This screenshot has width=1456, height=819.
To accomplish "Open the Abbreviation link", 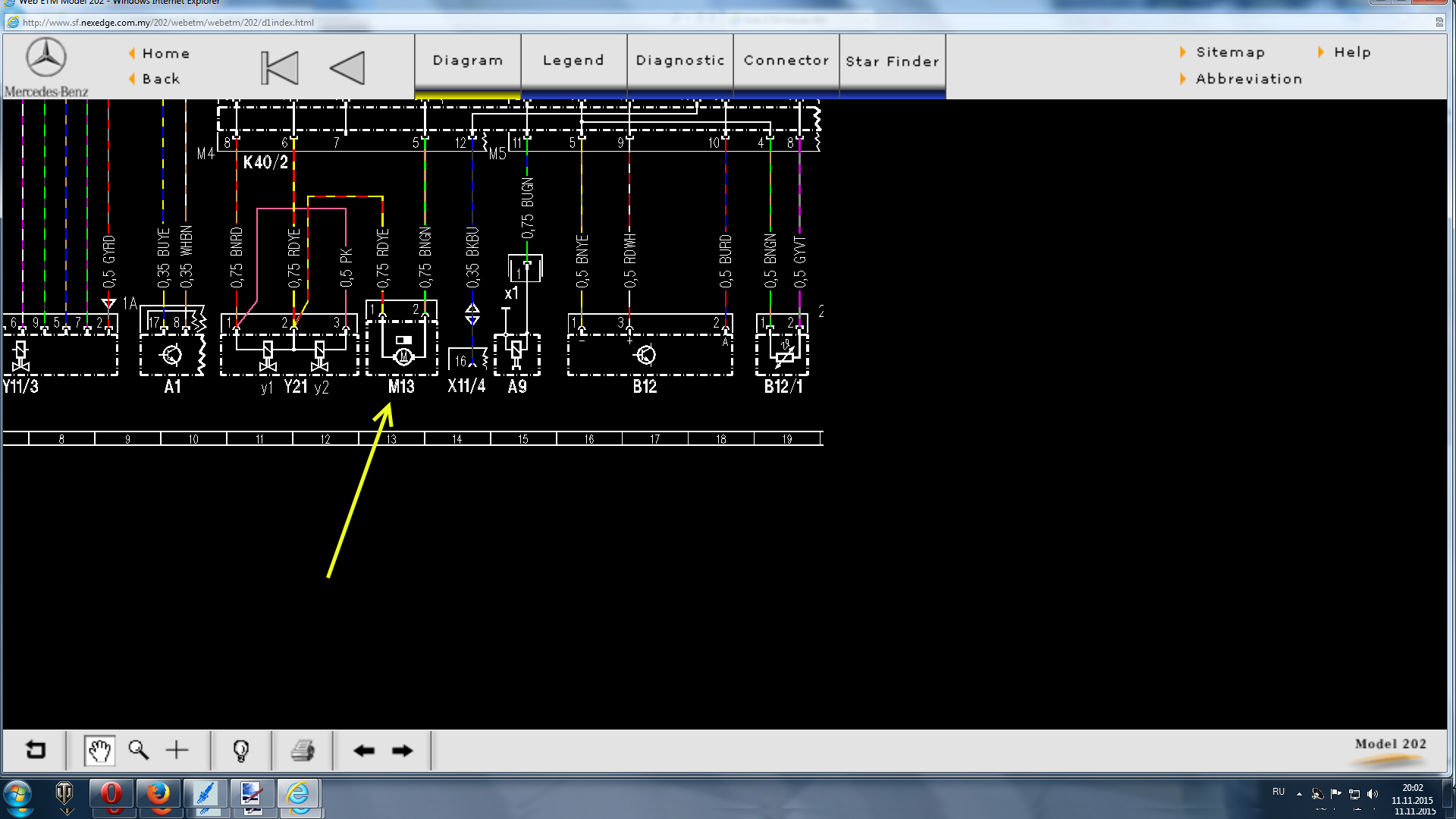I will (x=1248, y=79).
